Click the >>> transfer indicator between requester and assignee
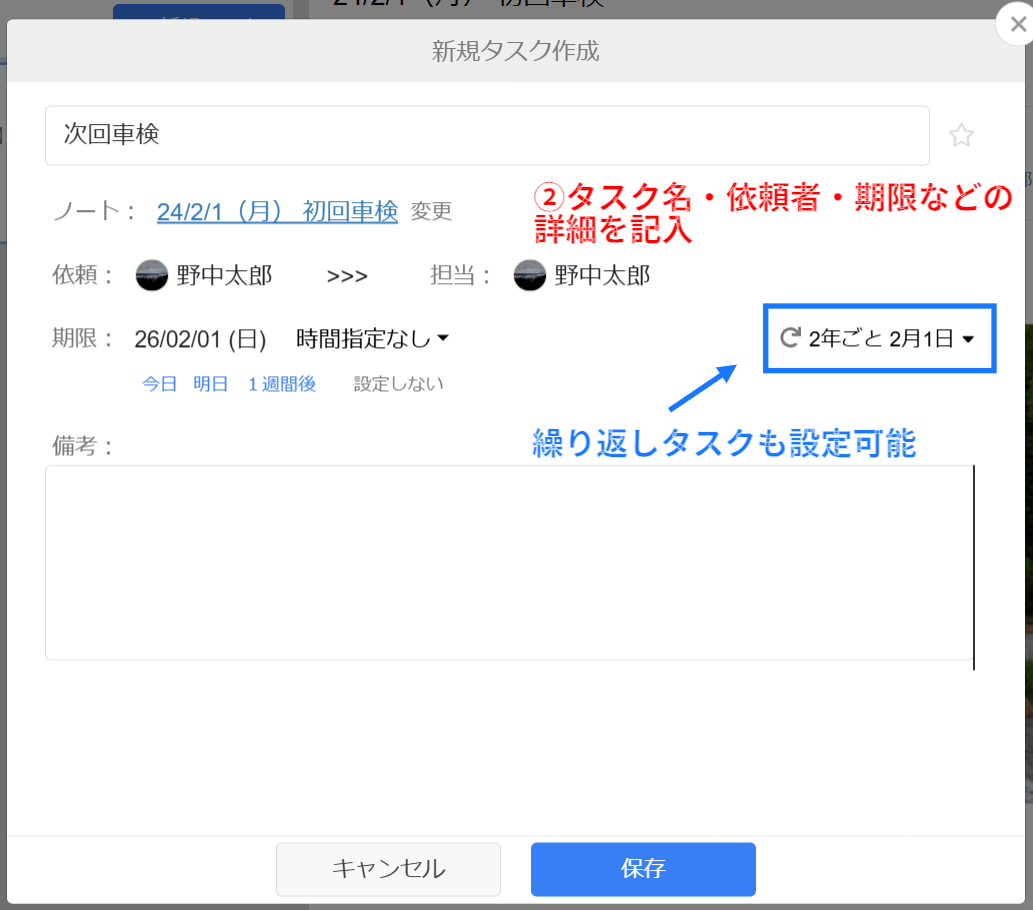 point(346,275)
